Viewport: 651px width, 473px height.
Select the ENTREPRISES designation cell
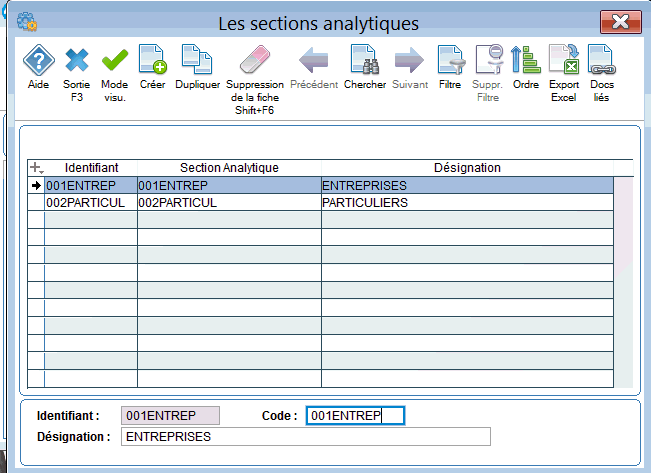click(x=467, y=185)
